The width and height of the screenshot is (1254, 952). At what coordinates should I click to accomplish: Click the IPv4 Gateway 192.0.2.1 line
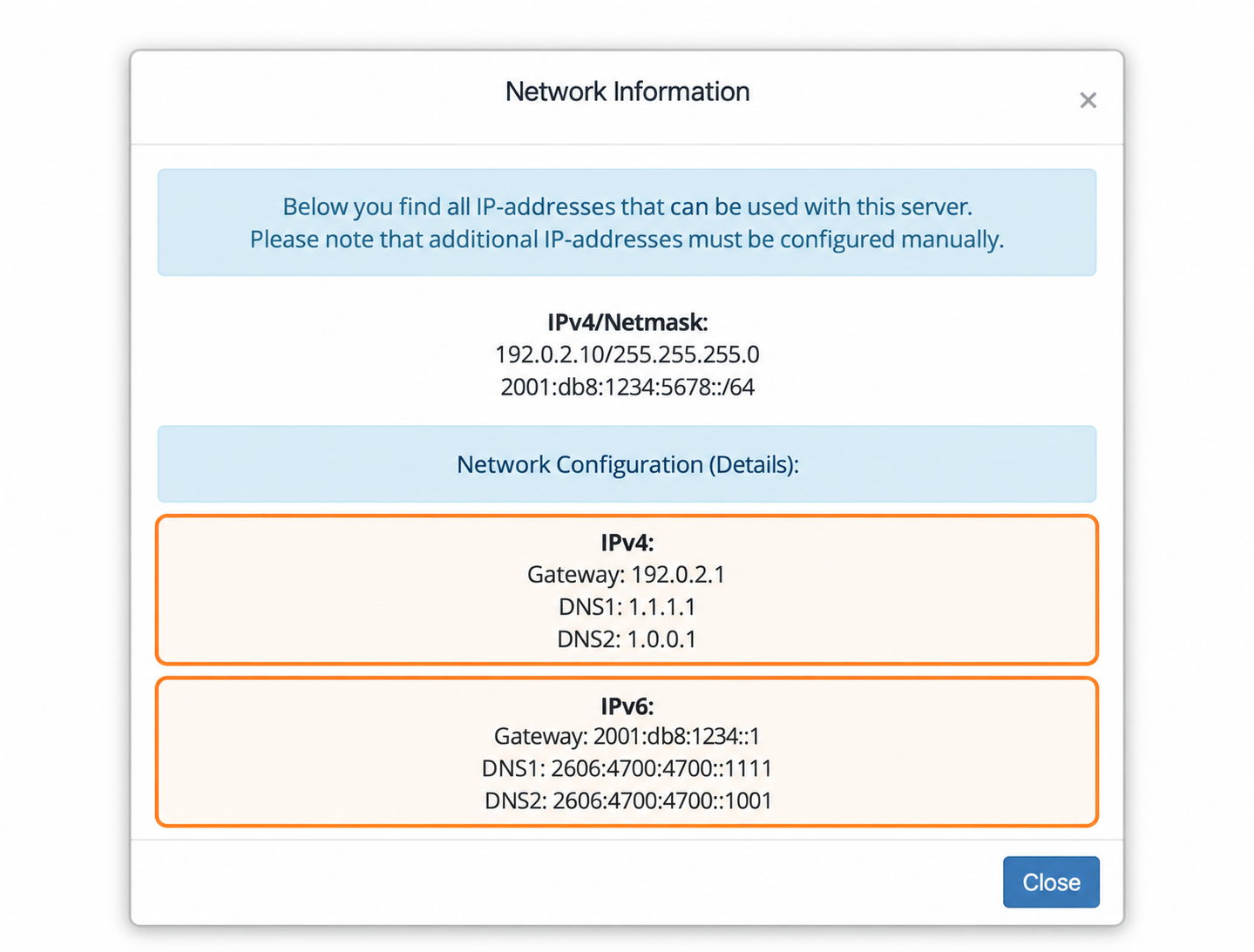pos(627,575)
